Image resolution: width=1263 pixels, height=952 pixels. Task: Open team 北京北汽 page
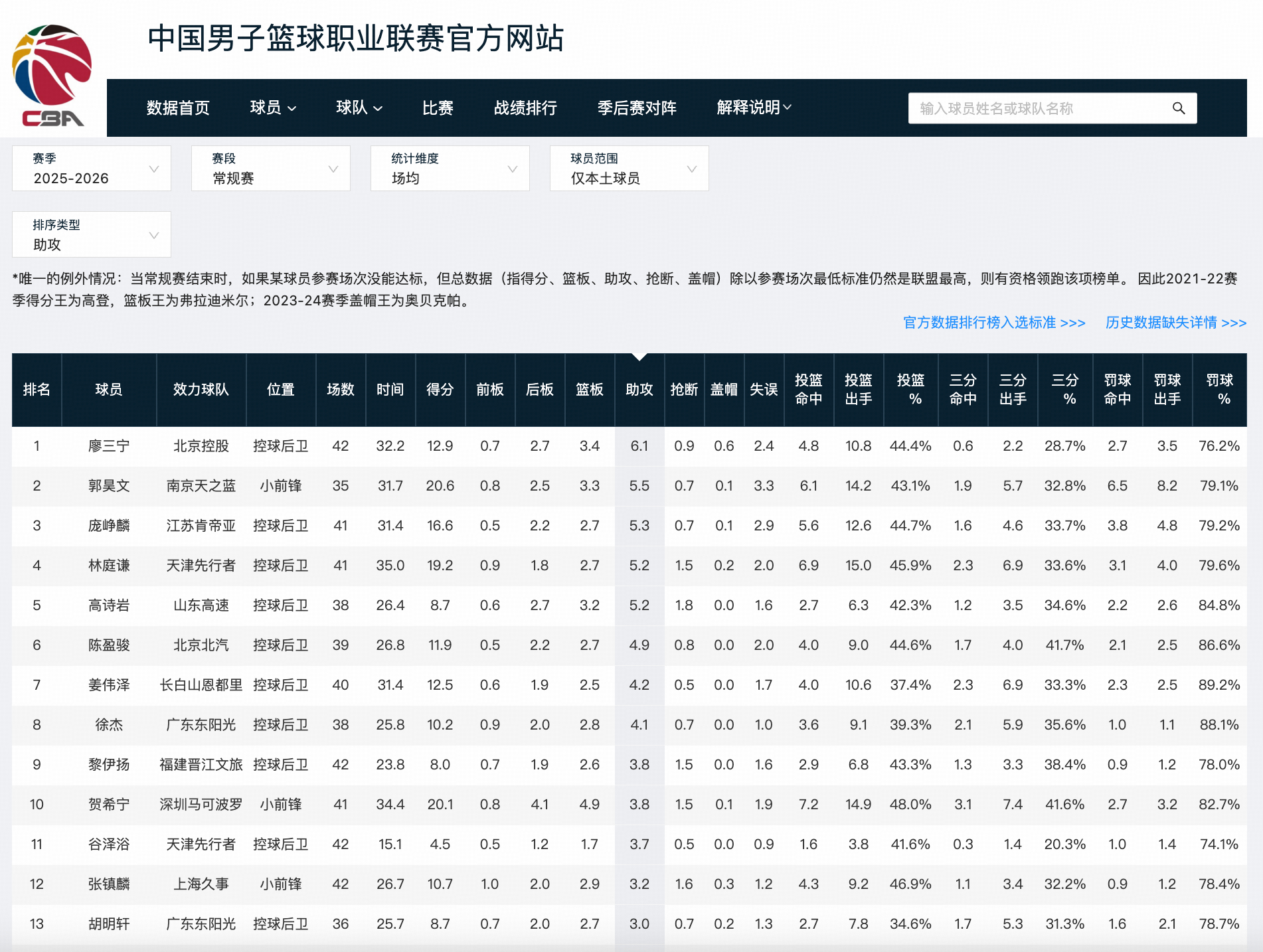(x=201, y=645)
